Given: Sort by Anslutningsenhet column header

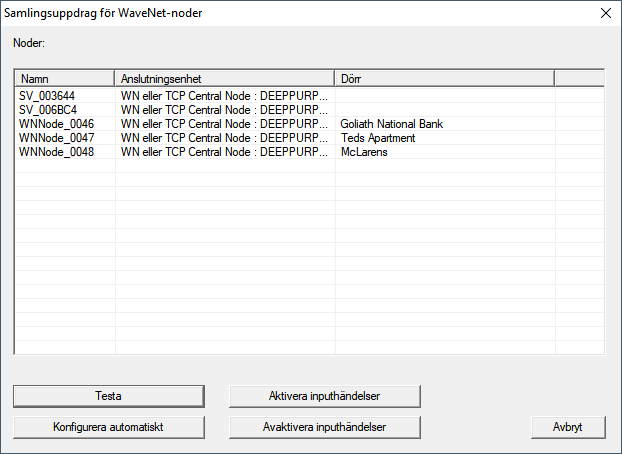Looking at the screenshot, I should (225, 78).
